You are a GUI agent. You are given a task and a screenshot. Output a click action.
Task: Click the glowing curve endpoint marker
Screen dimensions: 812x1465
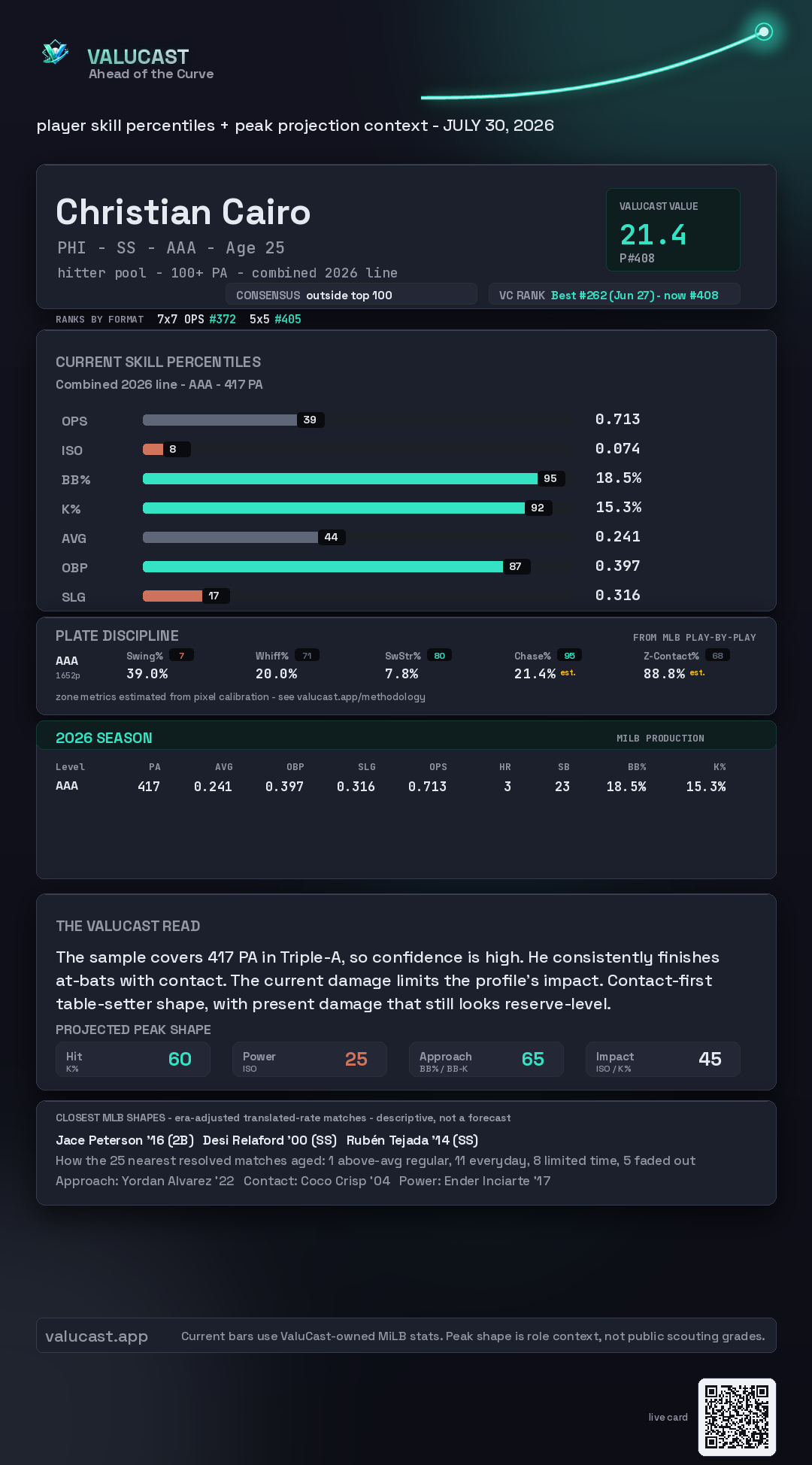(x=764, y=32)
